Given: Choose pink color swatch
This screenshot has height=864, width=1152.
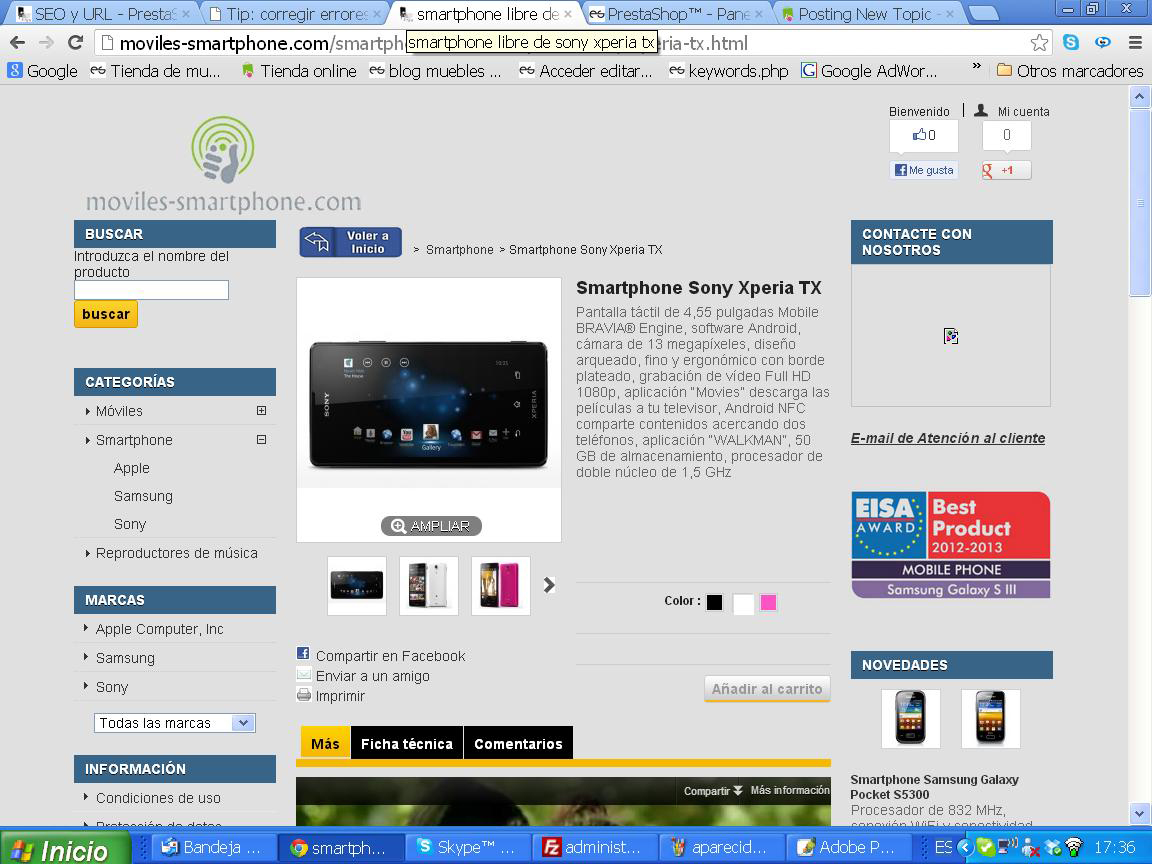Looking at the screenshot, I should [x=768, y=602].
